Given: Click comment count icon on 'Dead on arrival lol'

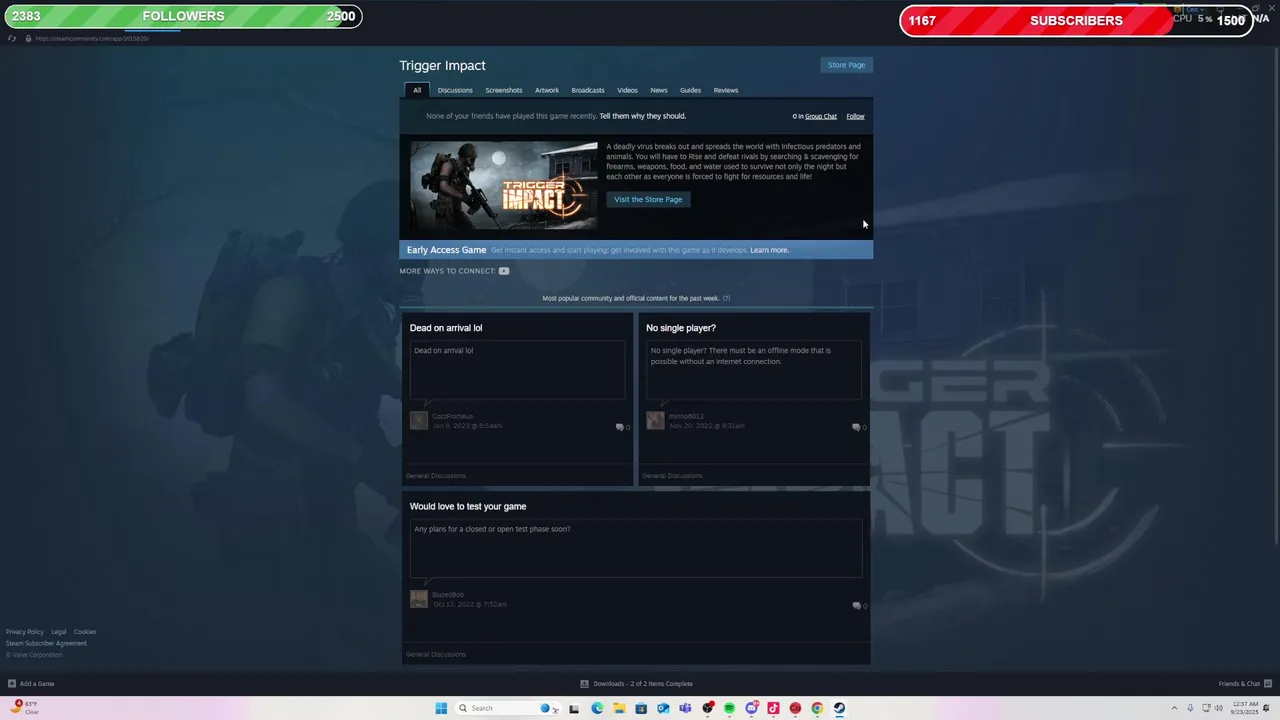Looking at the screenshot, I should coord(620,427).
